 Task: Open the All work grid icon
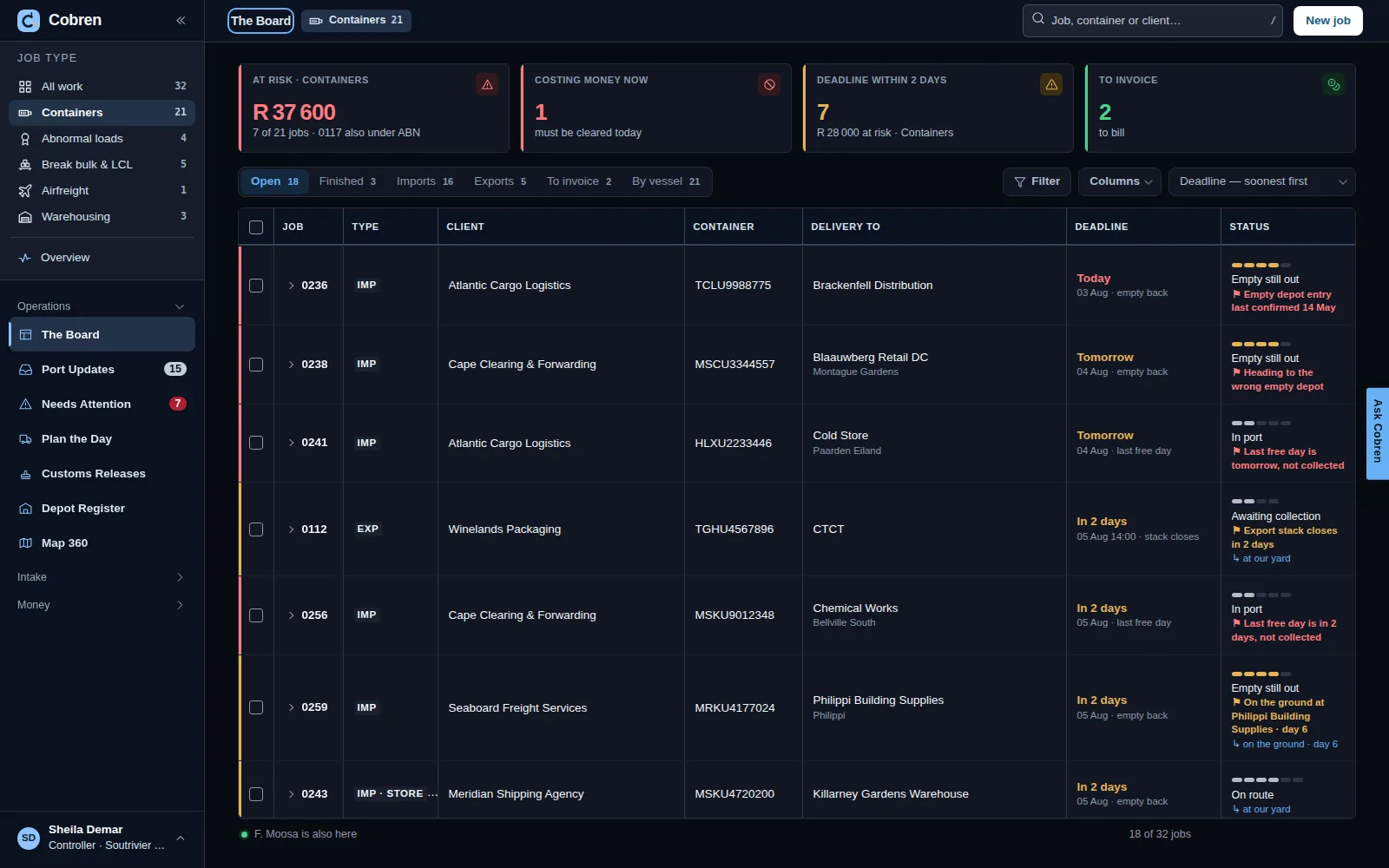(x=25, y=87)
